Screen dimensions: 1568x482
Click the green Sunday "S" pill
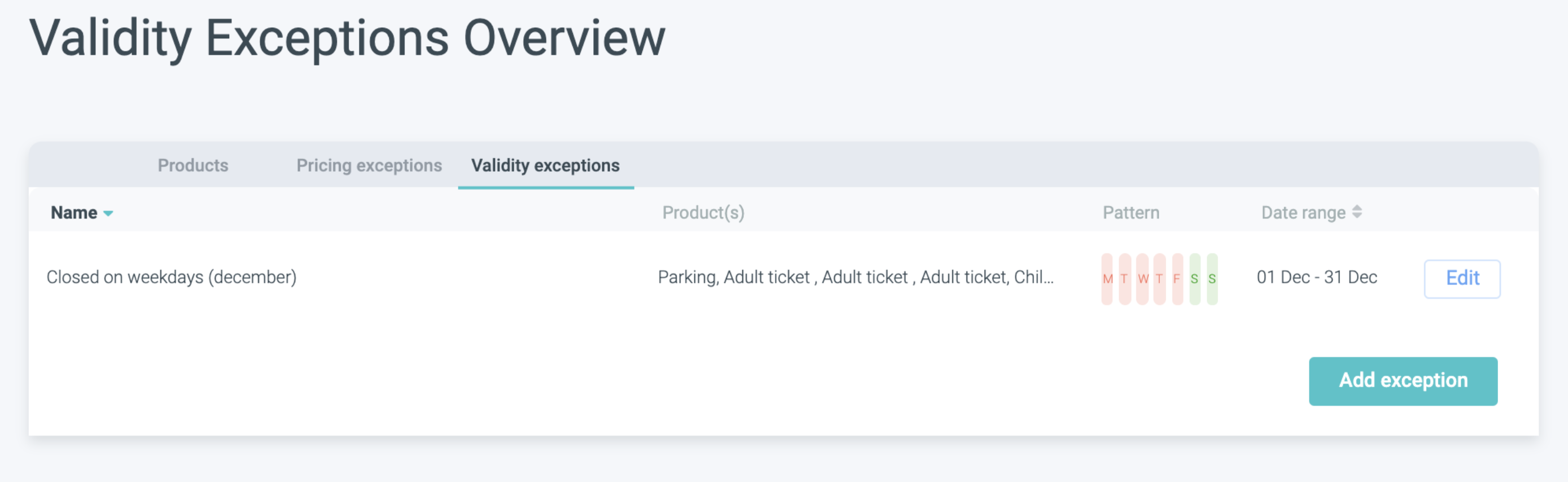click(1212, 279)
